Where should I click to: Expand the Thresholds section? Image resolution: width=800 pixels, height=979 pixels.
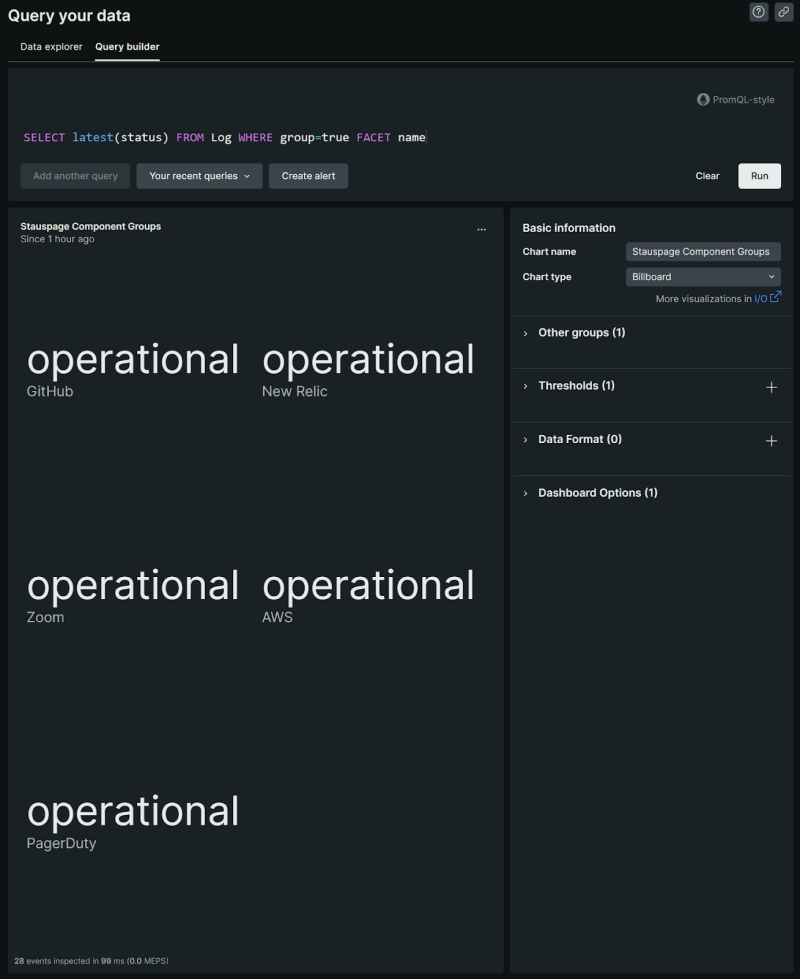[576, 385]
